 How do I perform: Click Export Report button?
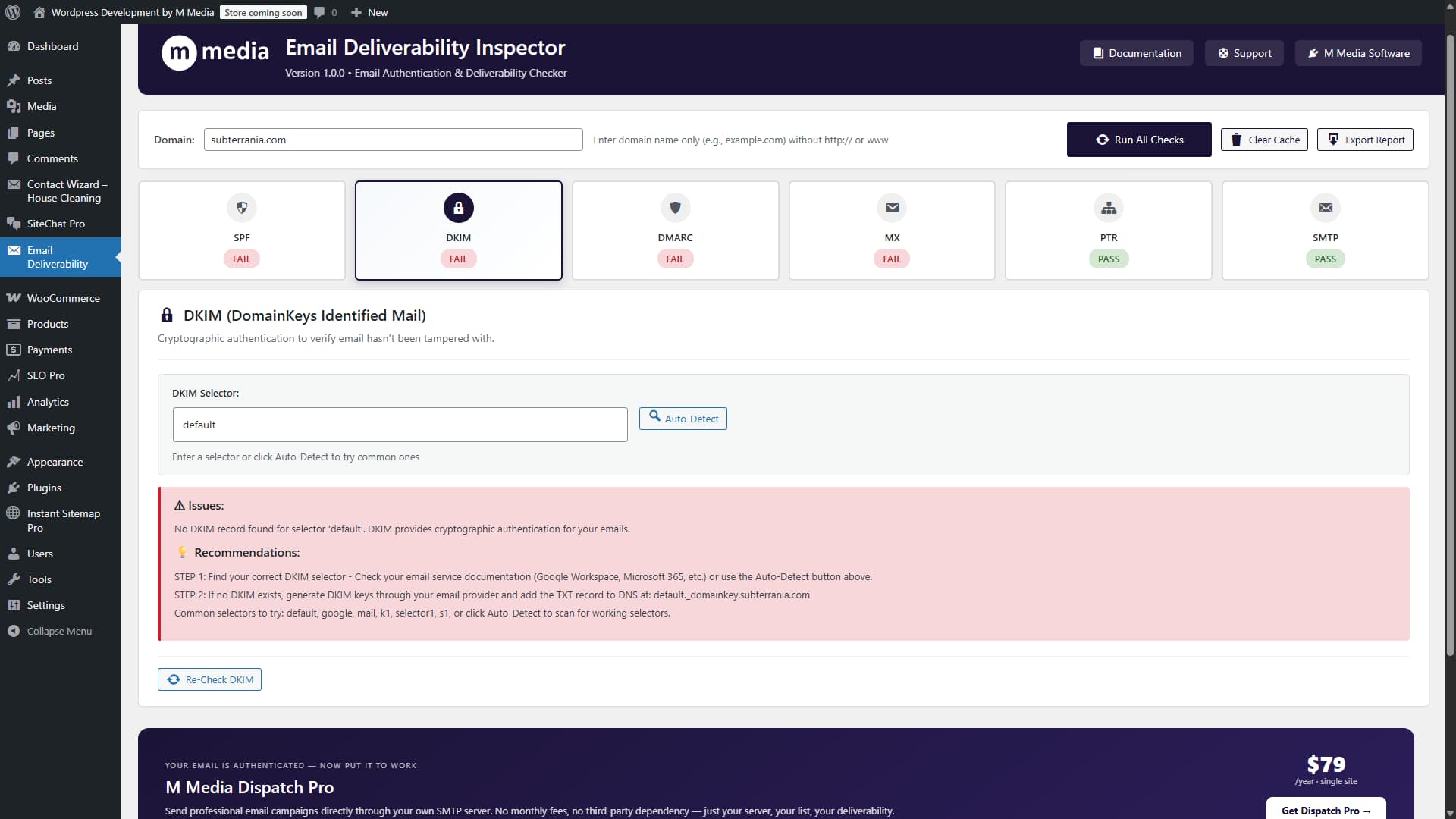(1364, 140)
